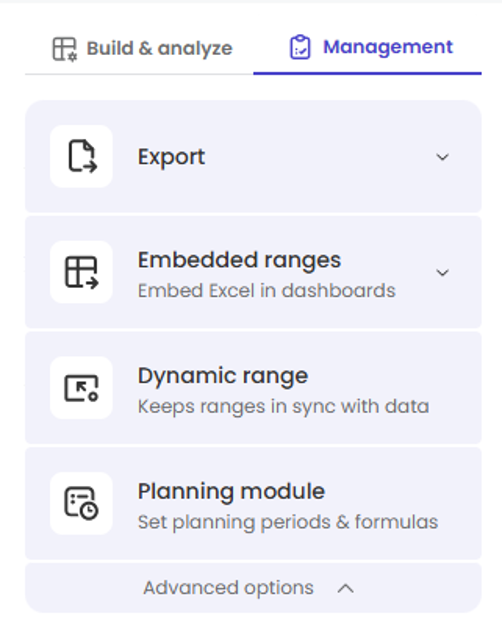Screen dimensions: 502x641
Task: Open the Planning module heading
Action: click(x=231, y=492)
